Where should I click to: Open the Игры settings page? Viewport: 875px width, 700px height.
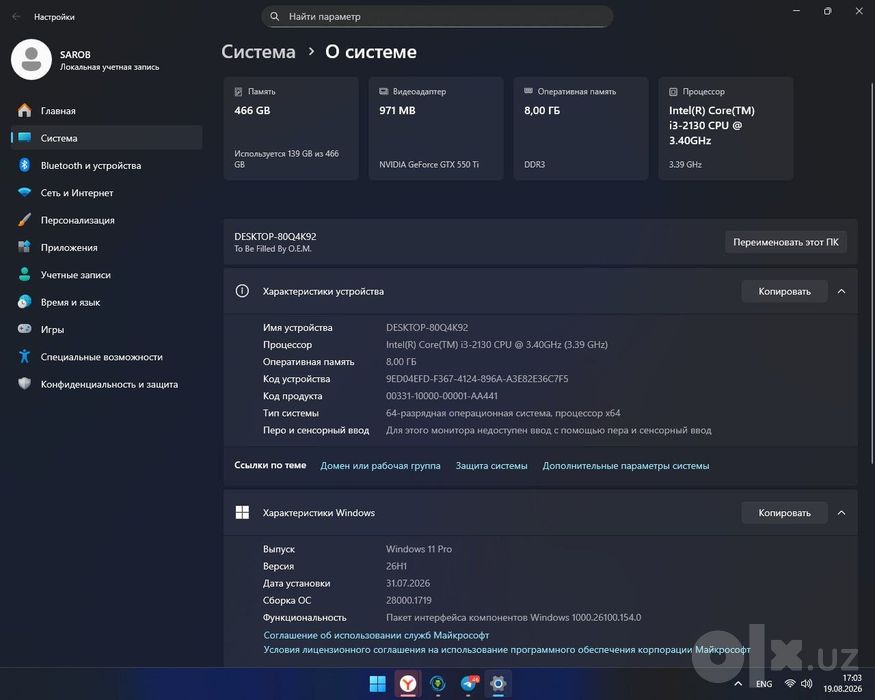pos(106,329)
